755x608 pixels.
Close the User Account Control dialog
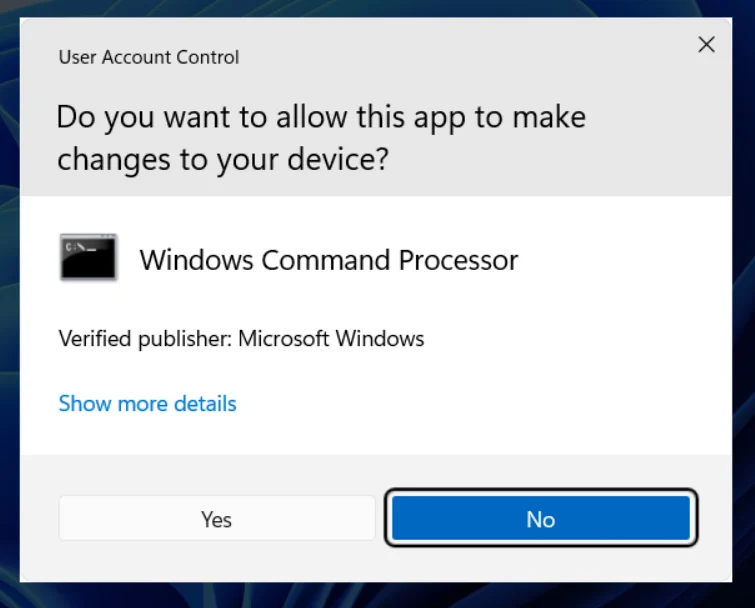point(706,45)
